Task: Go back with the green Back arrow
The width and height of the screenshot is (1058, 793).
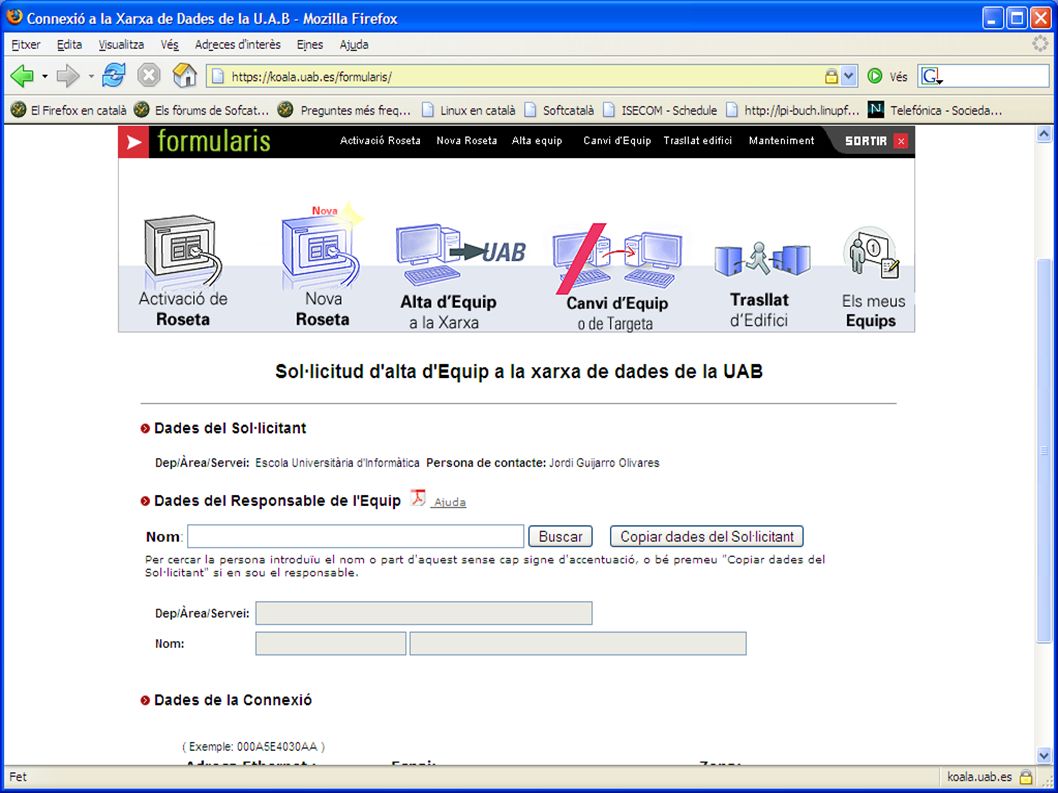Action: (22, 76)
